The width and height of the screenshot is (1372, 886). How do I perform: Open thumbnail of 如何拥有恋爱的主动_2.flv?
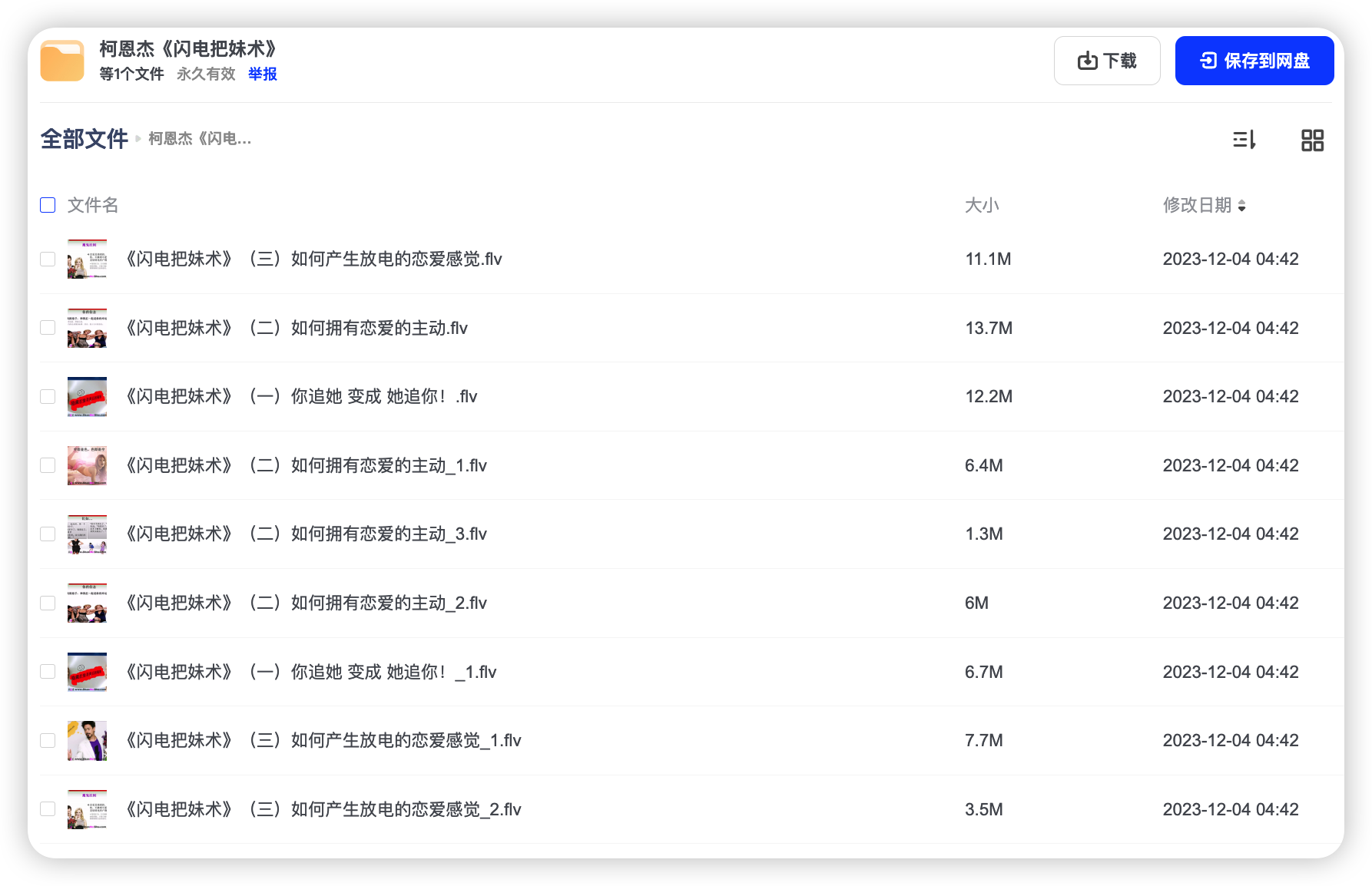87,603
